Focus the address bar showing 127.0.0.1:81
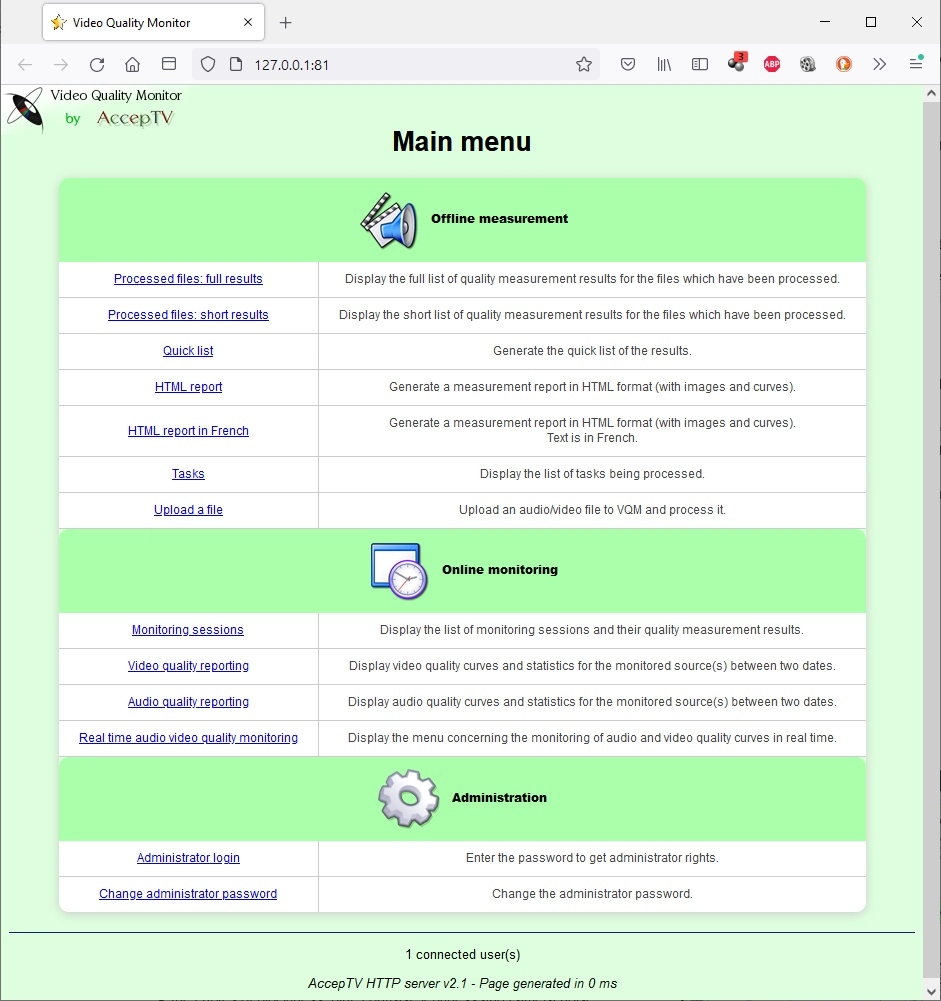The width and height of the screenshot is (941, 1001). click(x=396, y=64)
